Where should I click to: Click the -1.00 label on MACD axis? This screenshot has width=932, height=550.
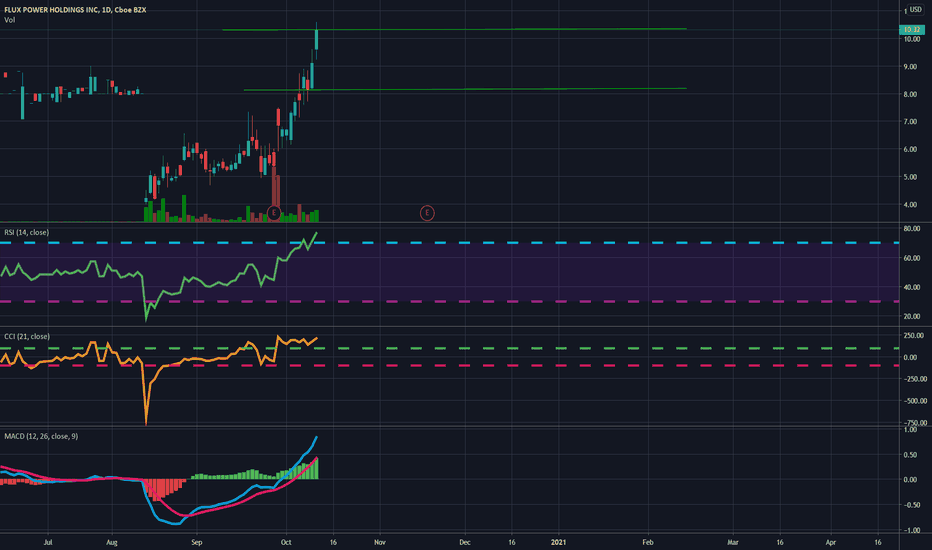[x=911, y=530]
